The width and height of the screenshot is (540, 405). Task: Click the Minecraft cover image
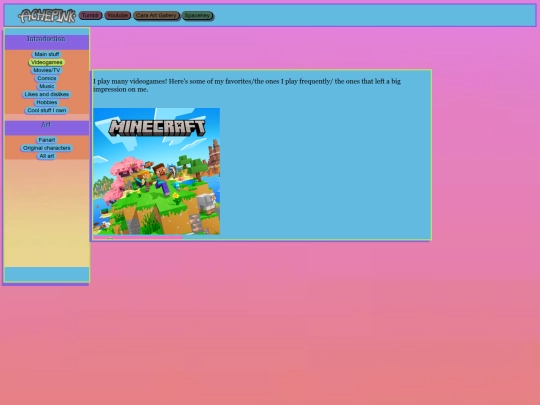pos(157,171)
